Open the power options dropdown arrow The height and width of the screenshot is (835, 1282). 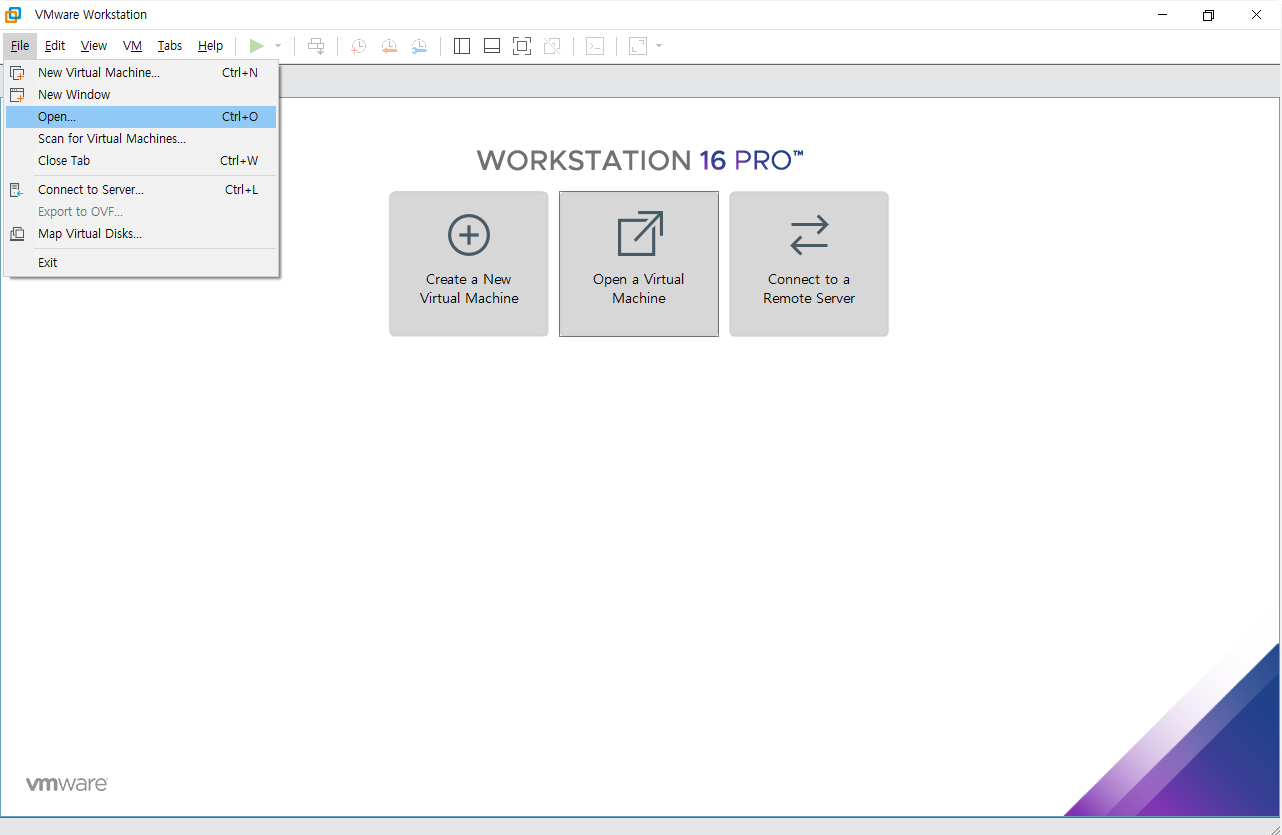click(x=278, y=46)
